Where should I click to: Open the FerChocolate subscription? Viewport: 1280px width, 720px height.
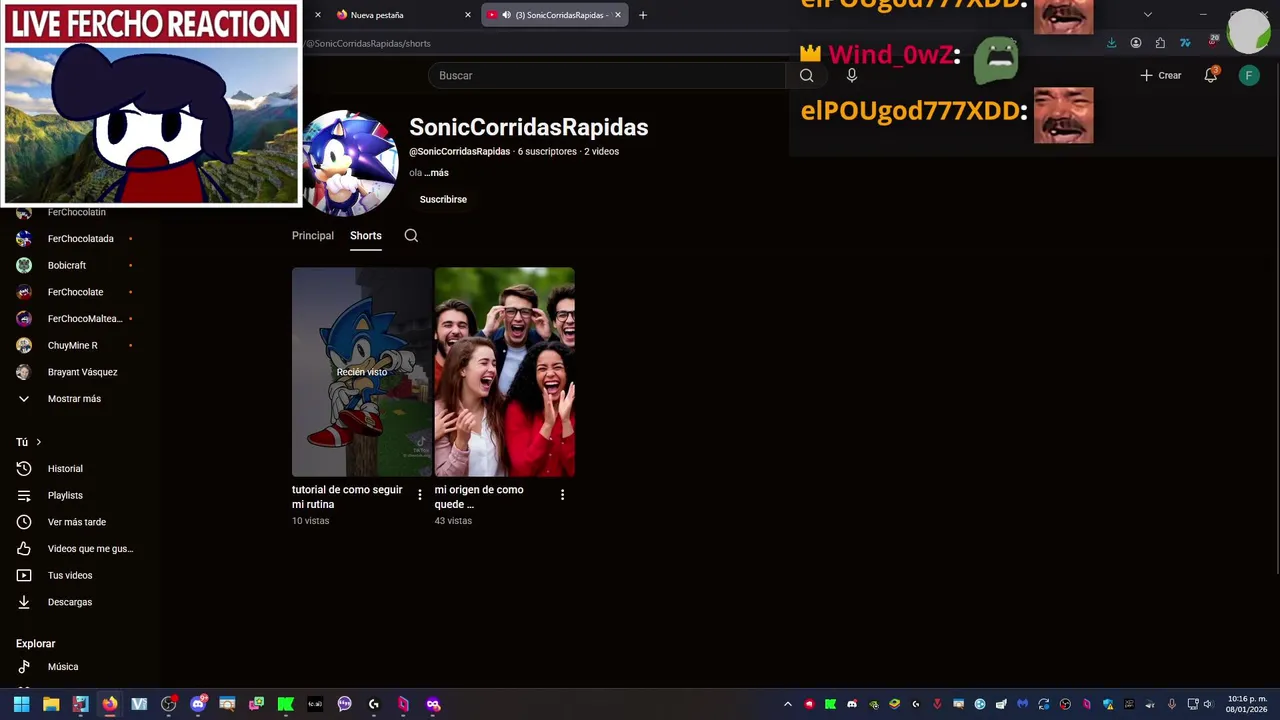(76, 292)
